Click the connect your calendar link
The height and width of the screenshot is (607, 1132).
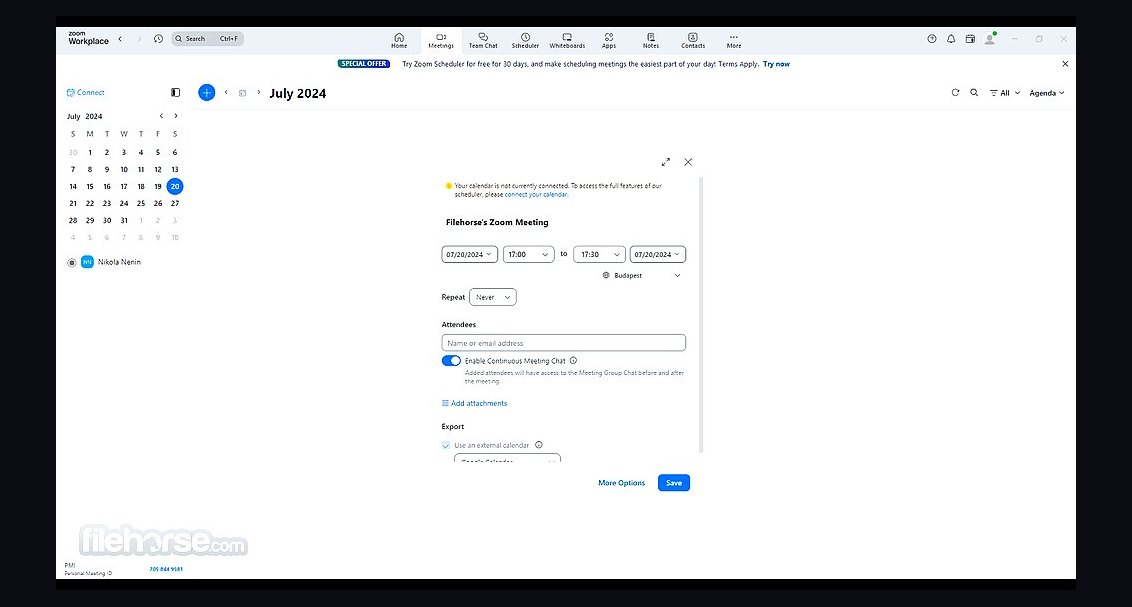(536, 195)
